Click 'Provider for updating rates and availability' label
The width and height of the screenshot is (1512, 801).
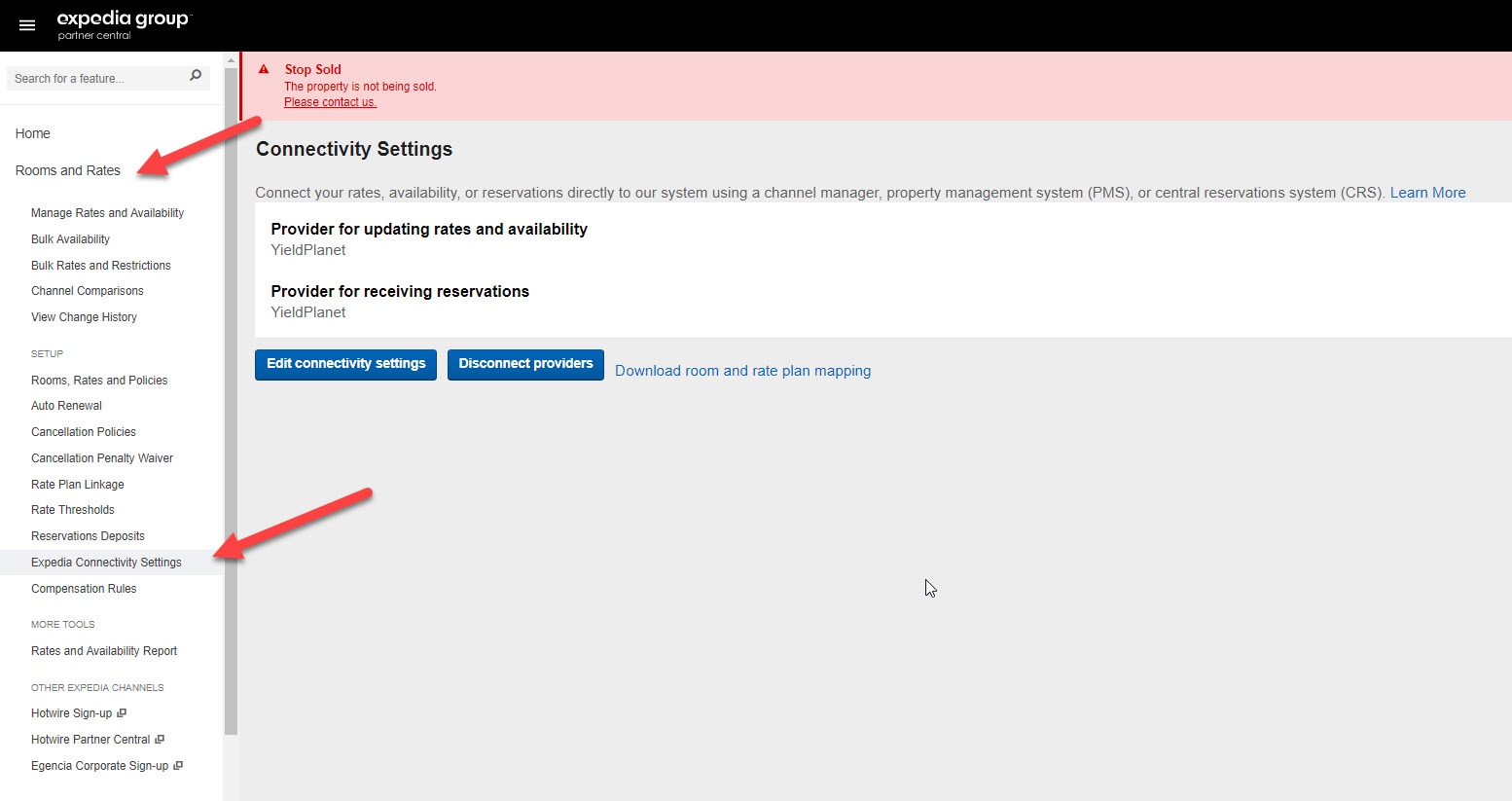[429, 230]
